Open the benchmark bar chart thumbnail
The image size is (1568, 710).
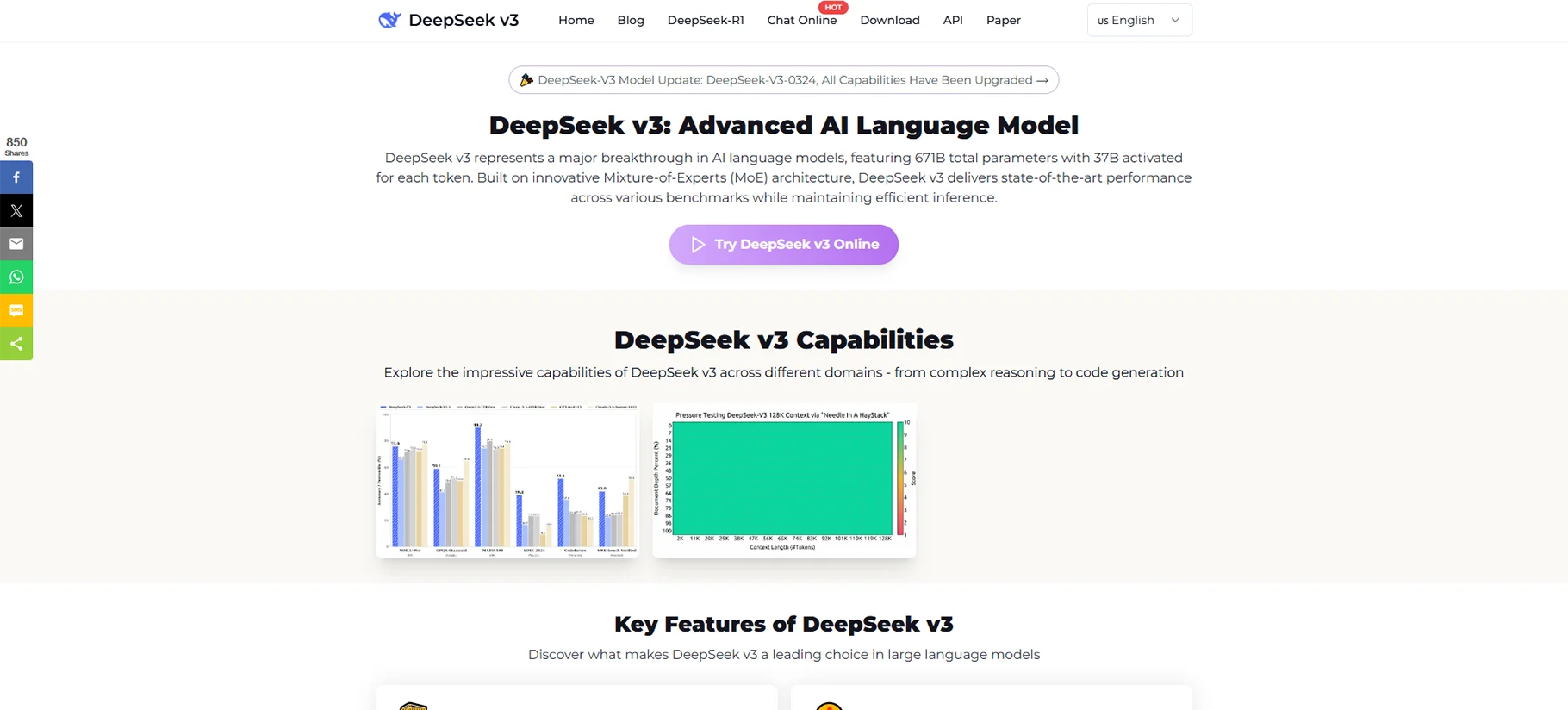click(507, 480)
